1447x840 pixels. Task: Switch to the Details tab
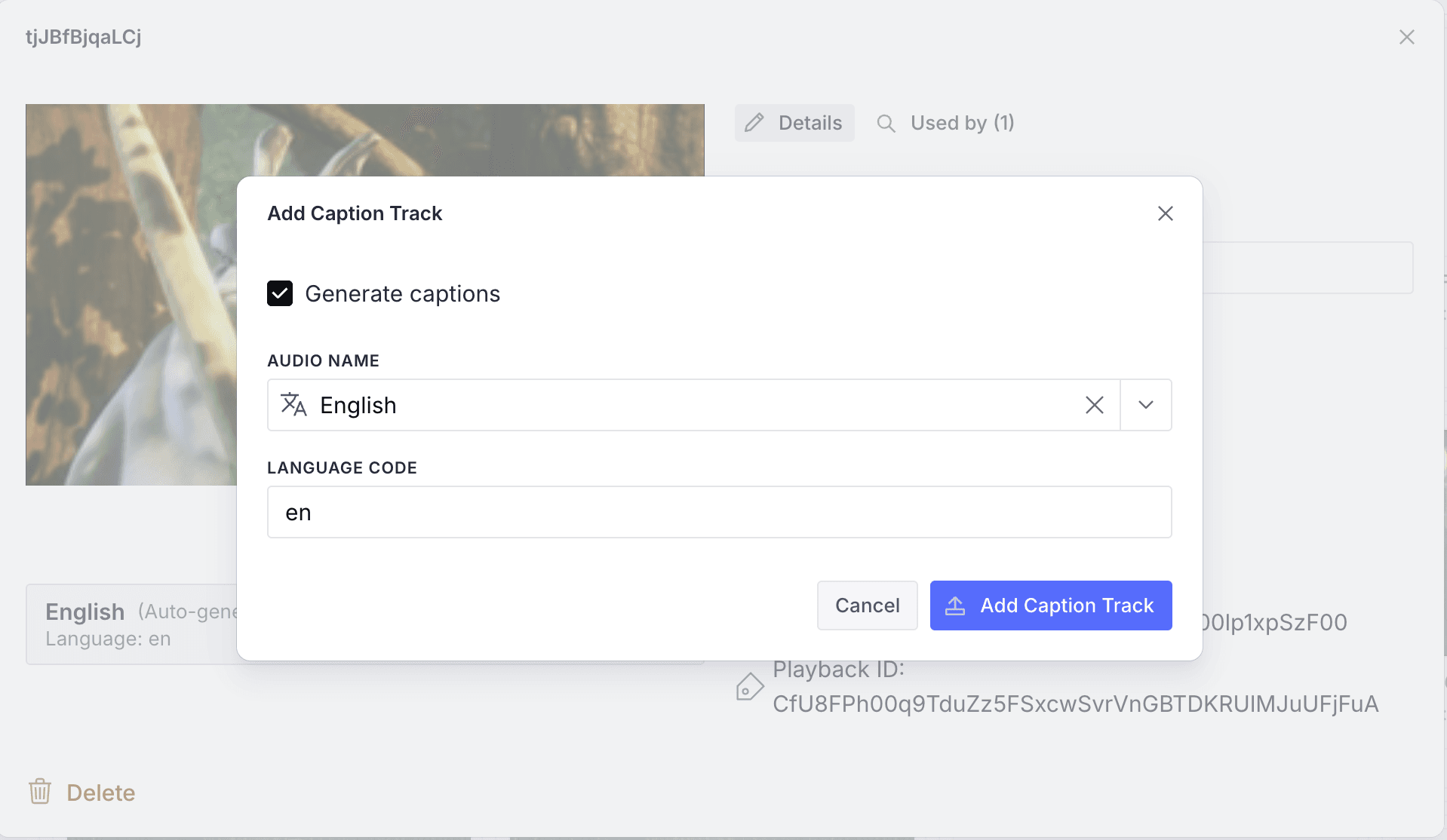click(x=794, y=123)
